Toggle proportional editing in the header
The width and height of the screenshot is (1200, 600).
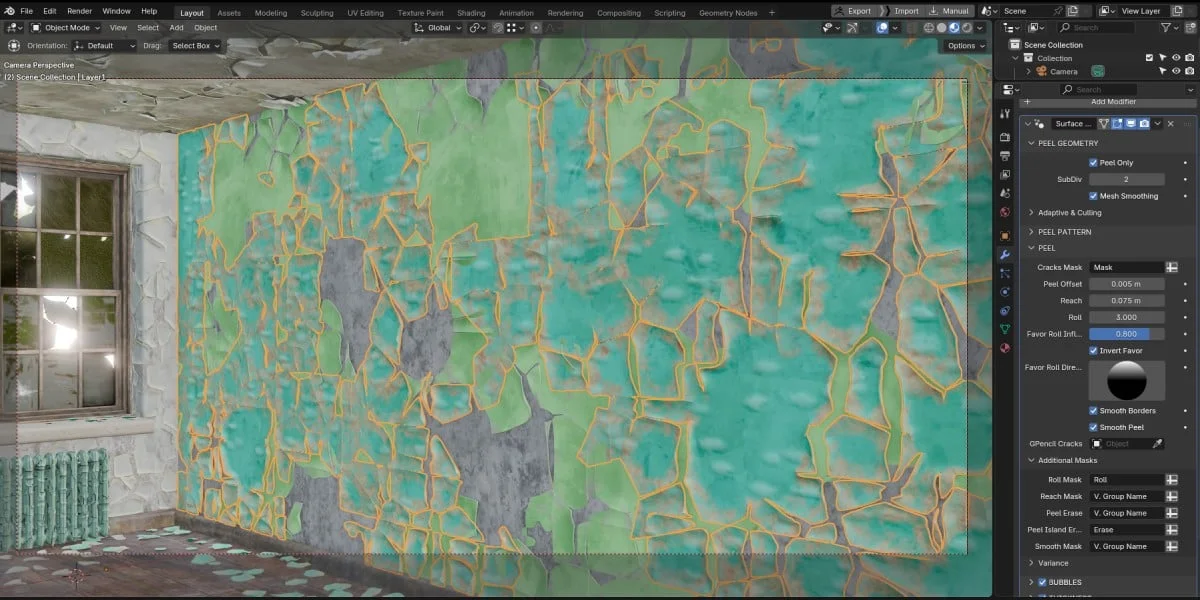[536, 27]
